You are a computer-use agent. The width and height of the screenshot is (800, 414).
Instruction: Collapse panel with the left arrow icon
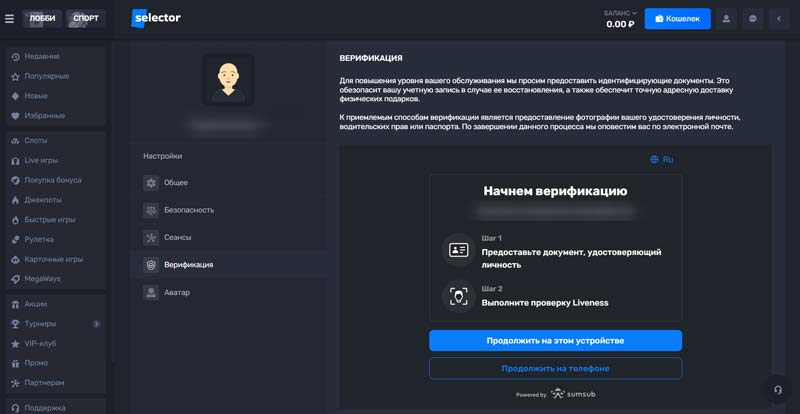coord(779,18)
